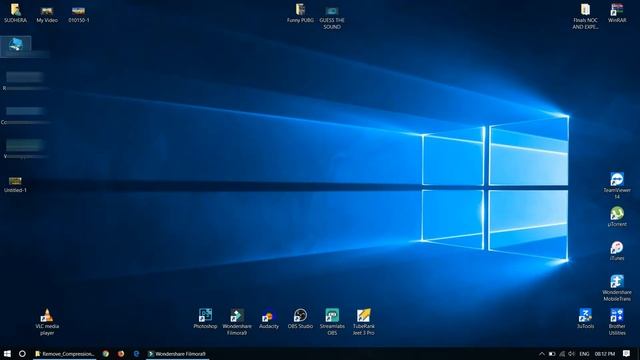
Task: Open the GUESS THE SOUND desktop item
Action: tap(332, 17)
